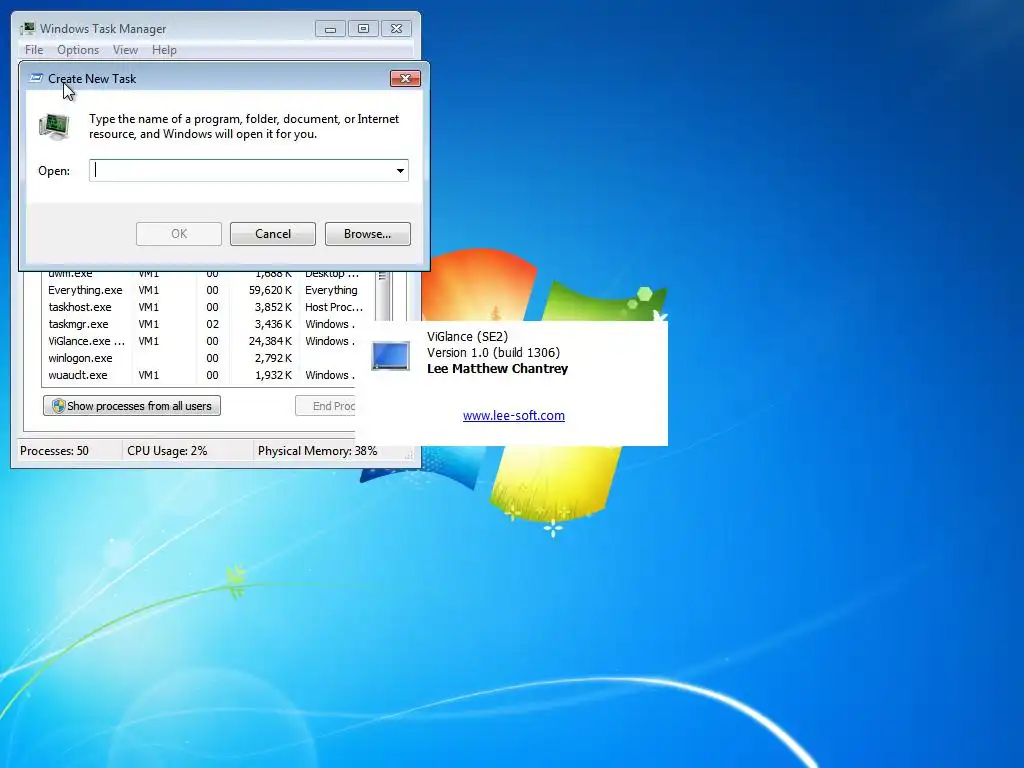Screen dimensions: 1024x768
Task: Click the Task Manager title bar icon
Action: point(27,28)
